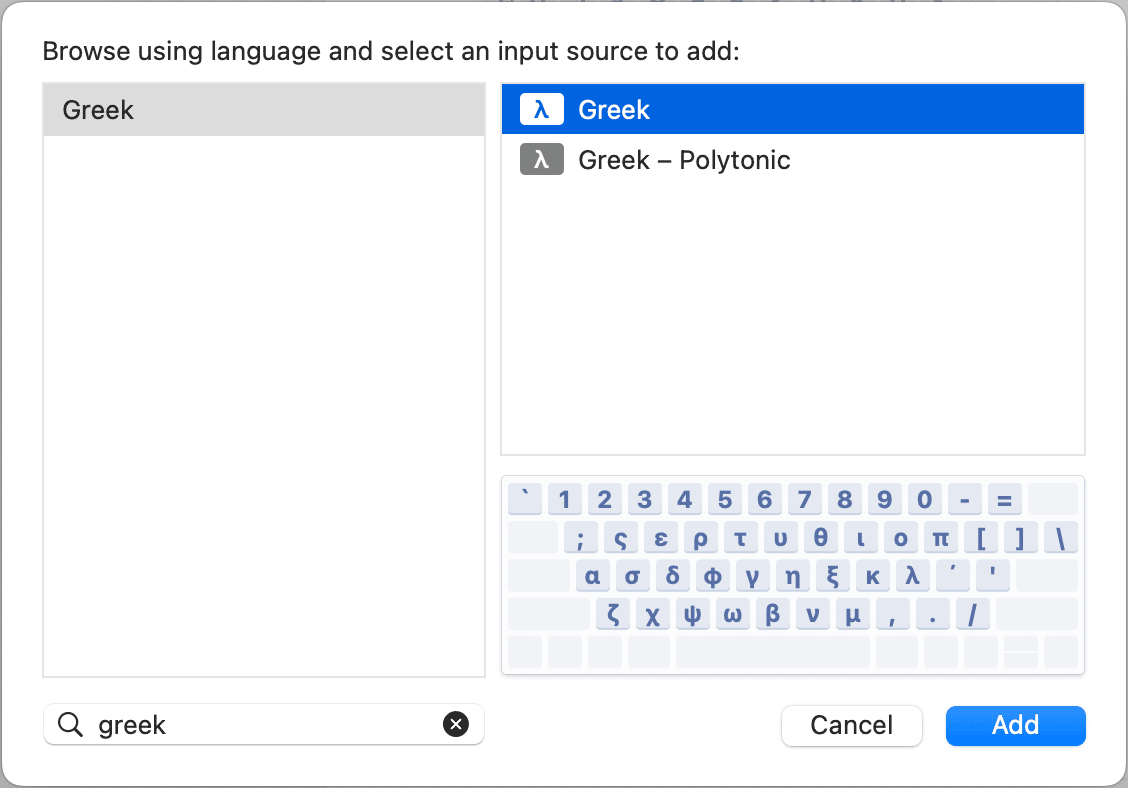Image resolution: width=1128 pixels, height=788 pixels.
Task: Click the π key on keyboard preview
Action: pos(941,538)
